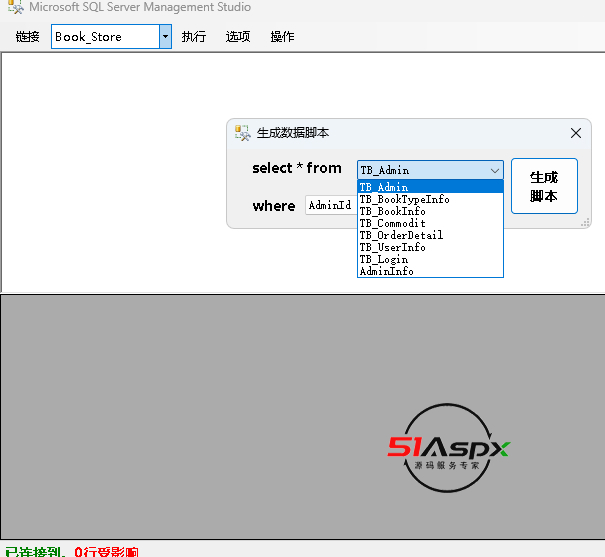Click the 生成脚本 button

544,186
